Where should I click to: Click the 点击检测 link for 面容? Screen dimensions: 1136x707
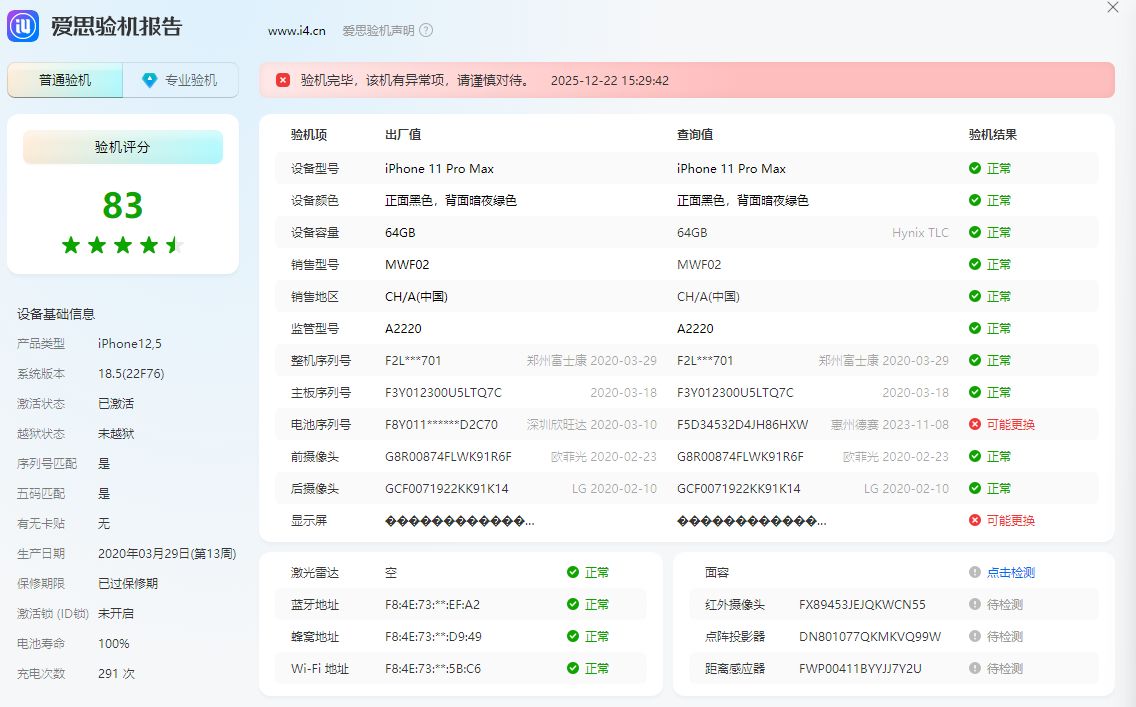click(1011, 572)
